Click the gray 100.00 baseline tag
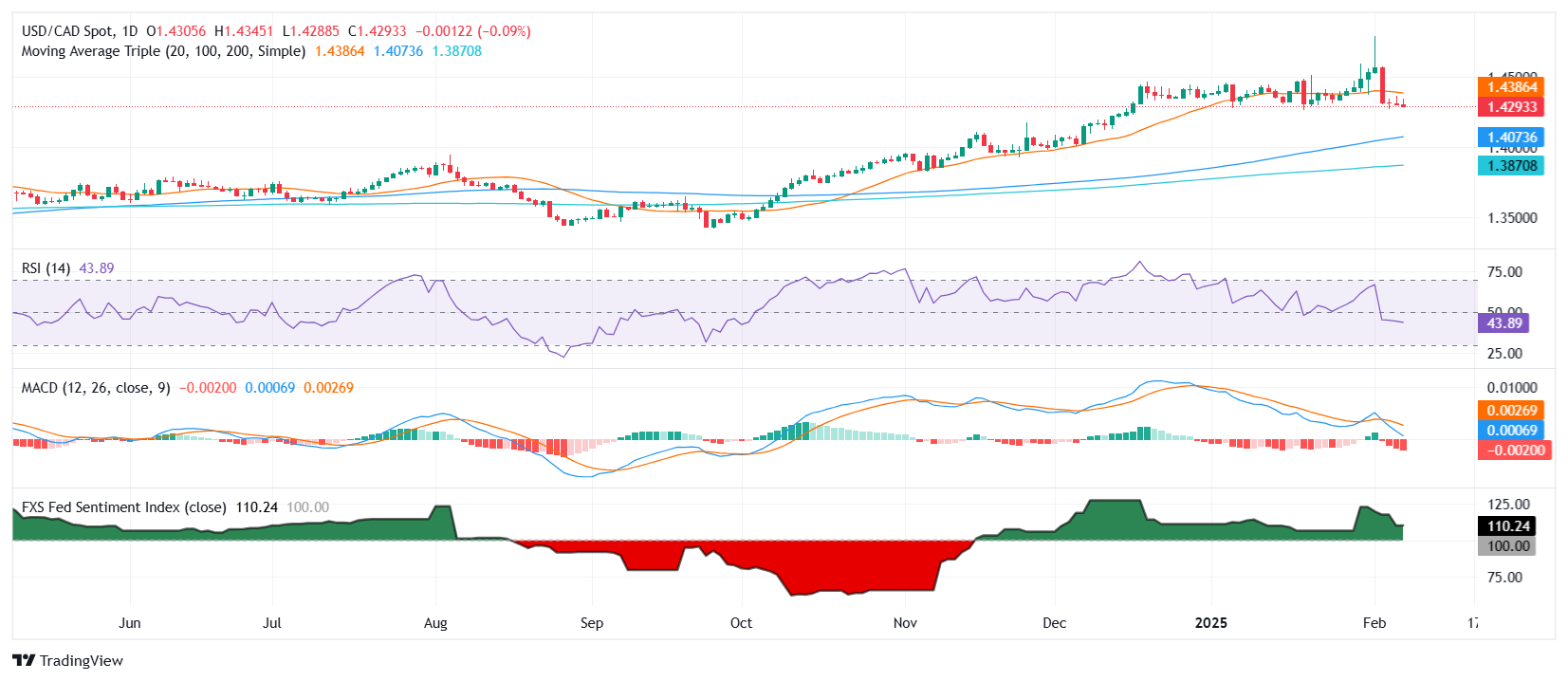This screenshot has height=681, width=1568. pyautogui.click(x=1507, y=546)
